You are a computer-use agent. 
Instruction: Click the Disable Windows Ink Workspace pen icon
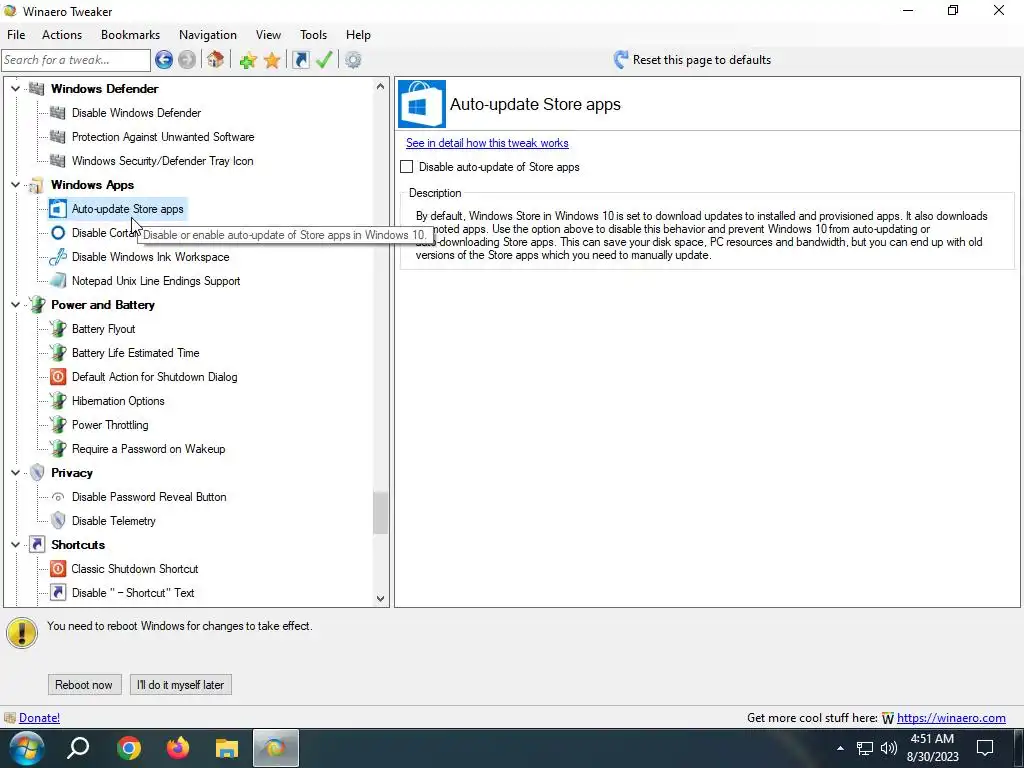[57, 257]
